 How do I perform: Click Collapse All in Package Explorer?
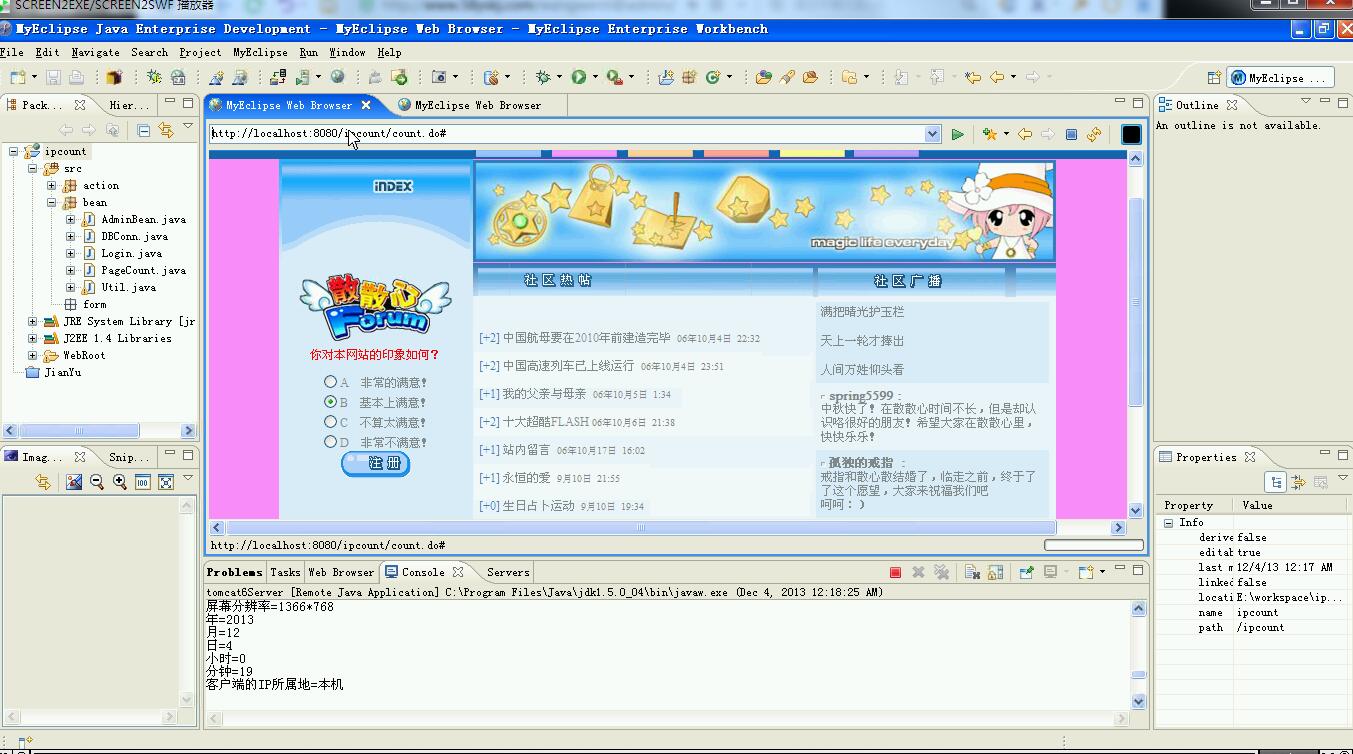coord(143,130)
